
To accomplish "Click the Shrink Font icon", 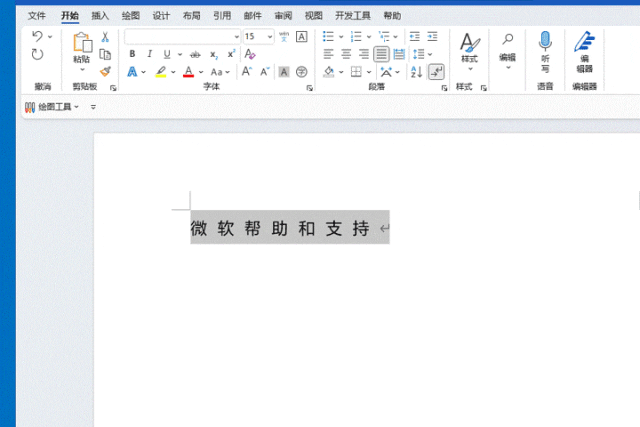I will pyautogui.click(x=265, y=72).
